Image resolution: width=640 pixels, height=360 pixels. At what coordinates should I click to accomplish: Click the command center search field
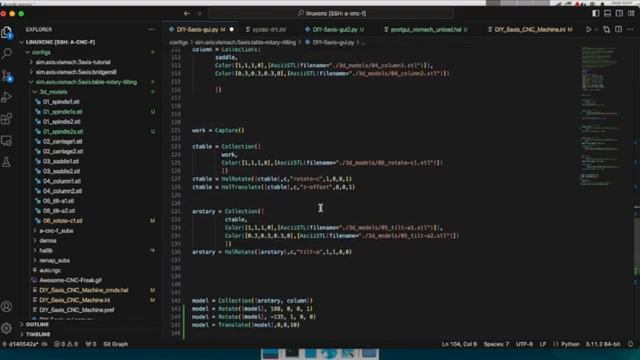point(331,13)
